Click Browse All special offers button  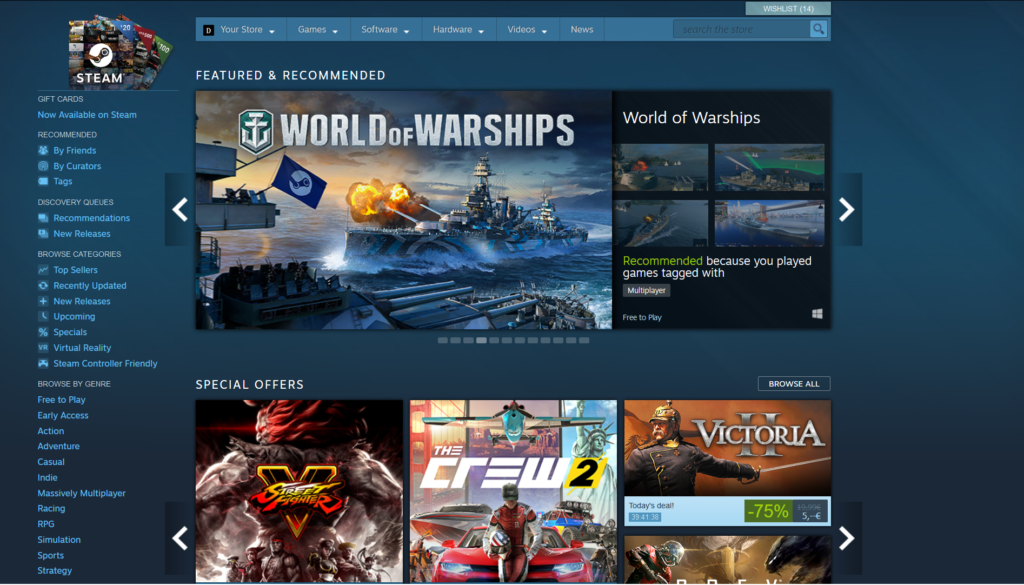793,383
